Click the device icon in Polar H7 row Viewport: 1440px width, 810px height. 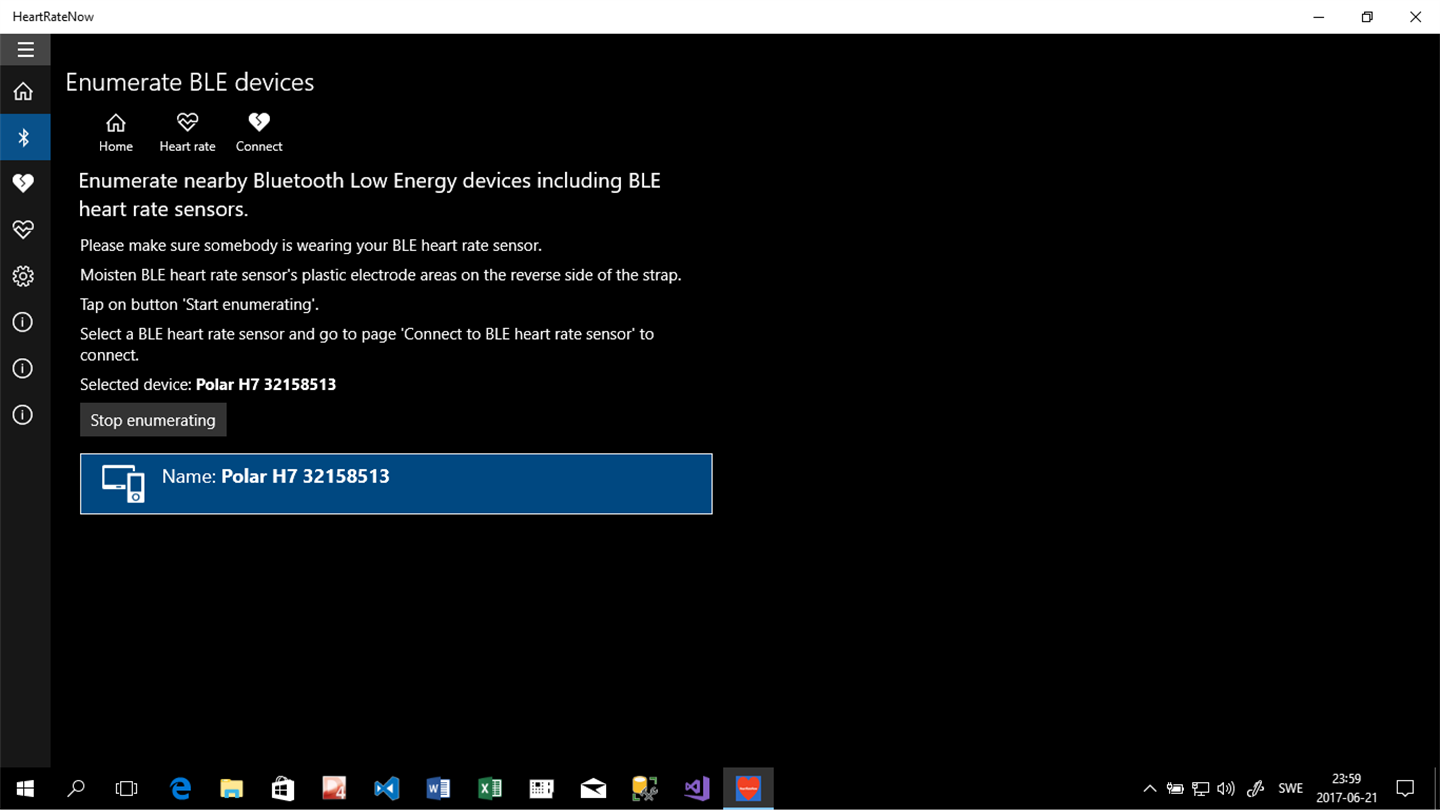pyautogui.click(x=124, y=483)
